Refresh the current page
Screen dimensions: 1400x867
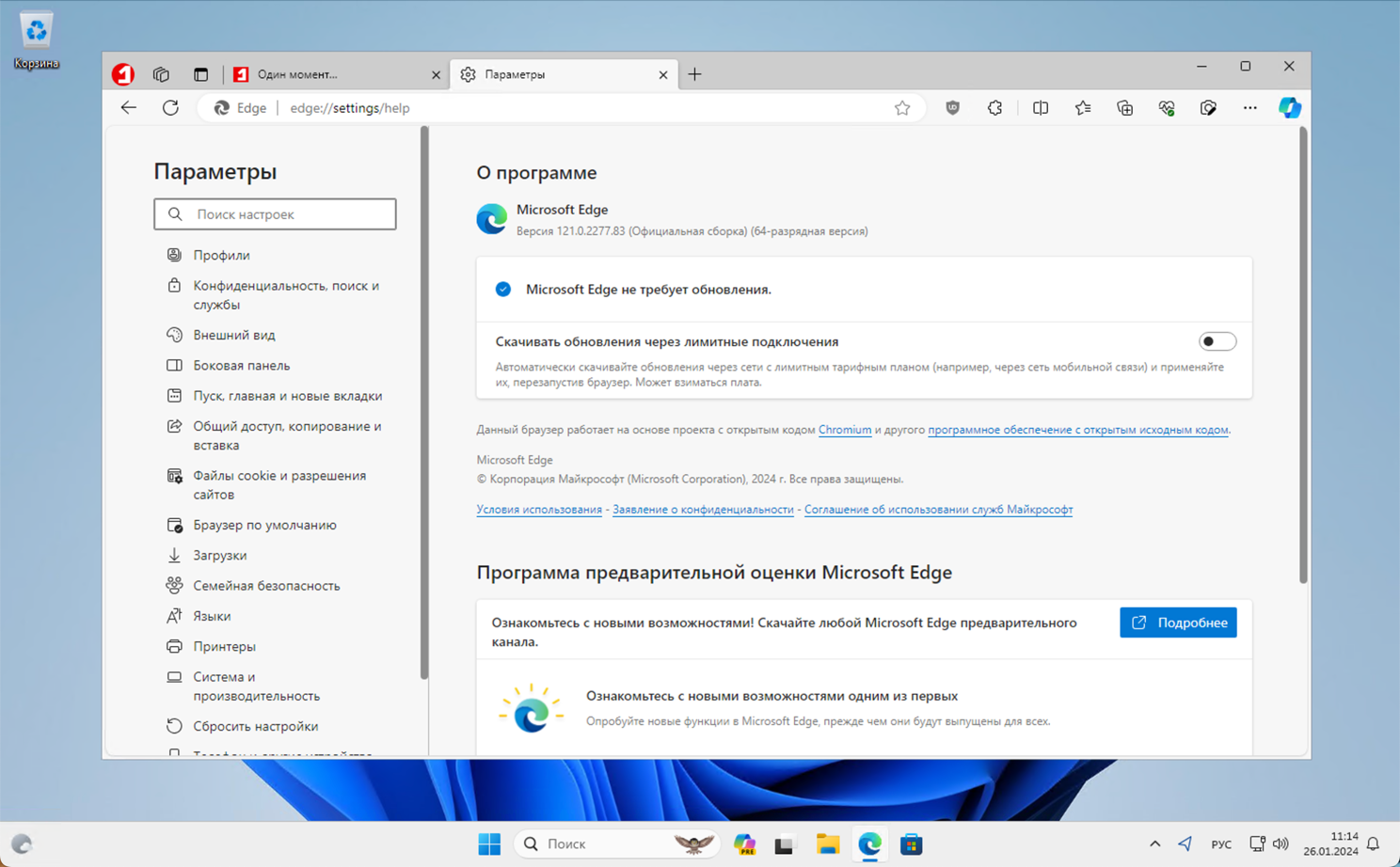(170, 108)
